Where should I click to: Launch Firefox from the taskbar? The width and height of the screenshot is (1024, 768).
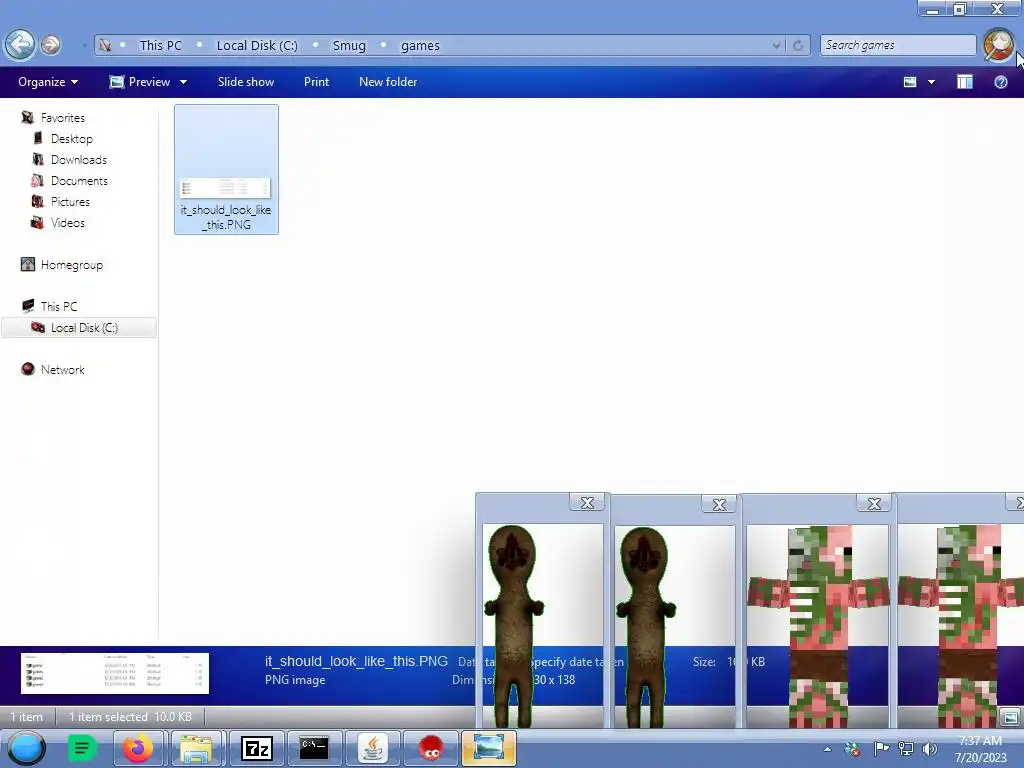coord(138,748)
